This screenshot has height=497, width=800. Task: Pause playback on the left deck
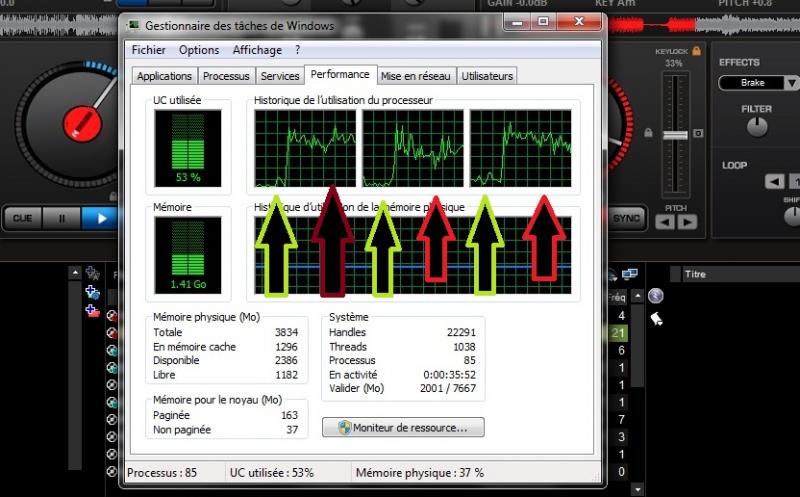point(61,218)
